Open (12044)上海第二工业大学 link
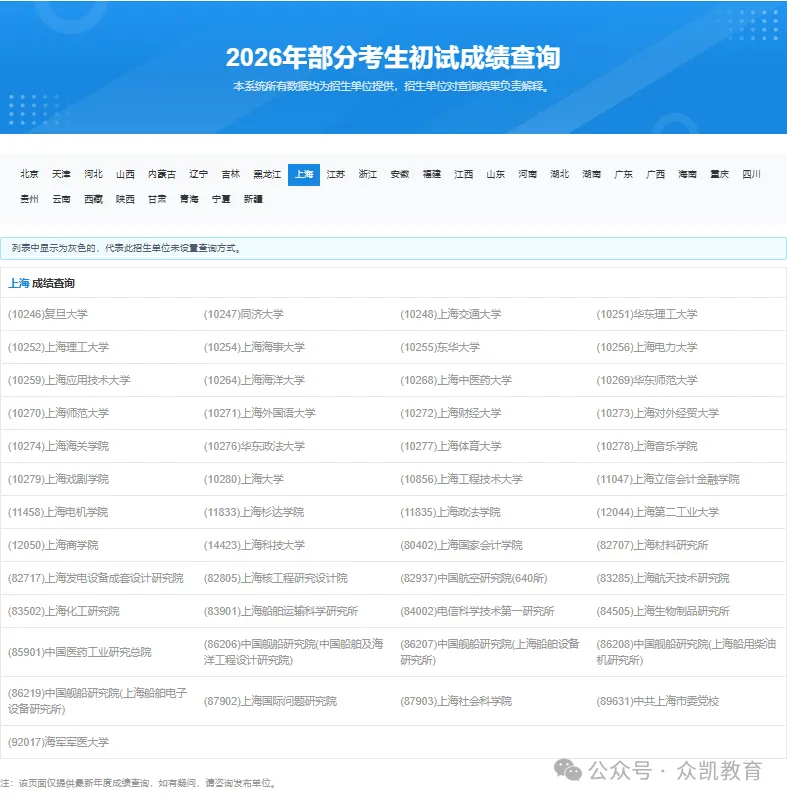The width and height of the screenshot is (787, 801). [658, 512]
